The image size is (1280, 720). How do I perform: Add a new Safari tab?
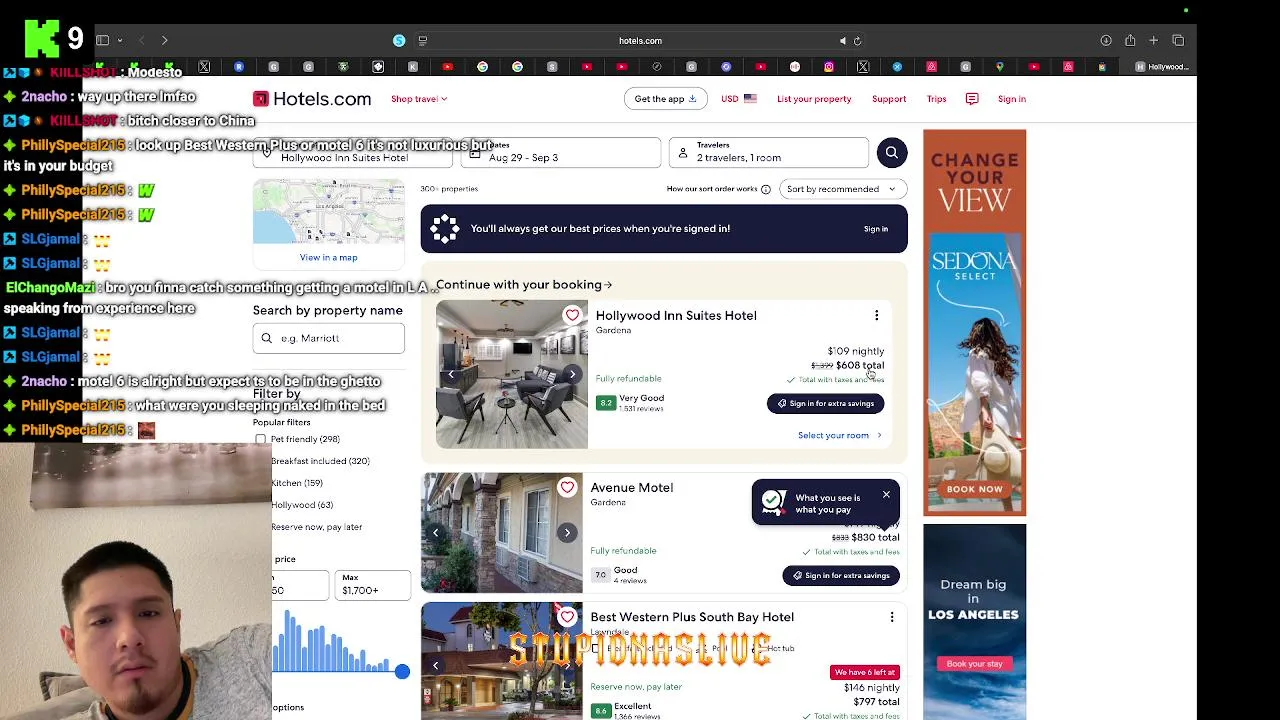pos(1153,41)
